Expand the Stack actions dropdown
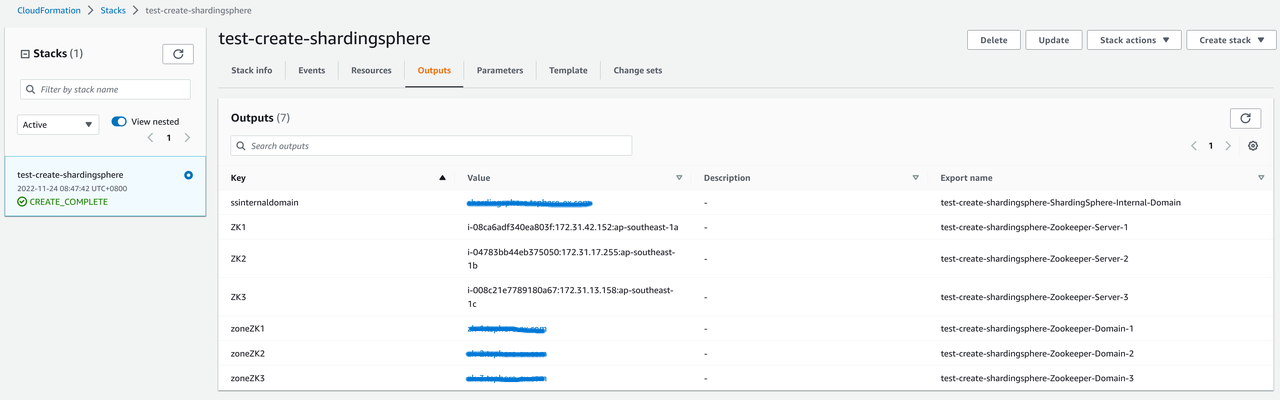The height and width of the screenshot is (400, 1280). point(1133,40)
